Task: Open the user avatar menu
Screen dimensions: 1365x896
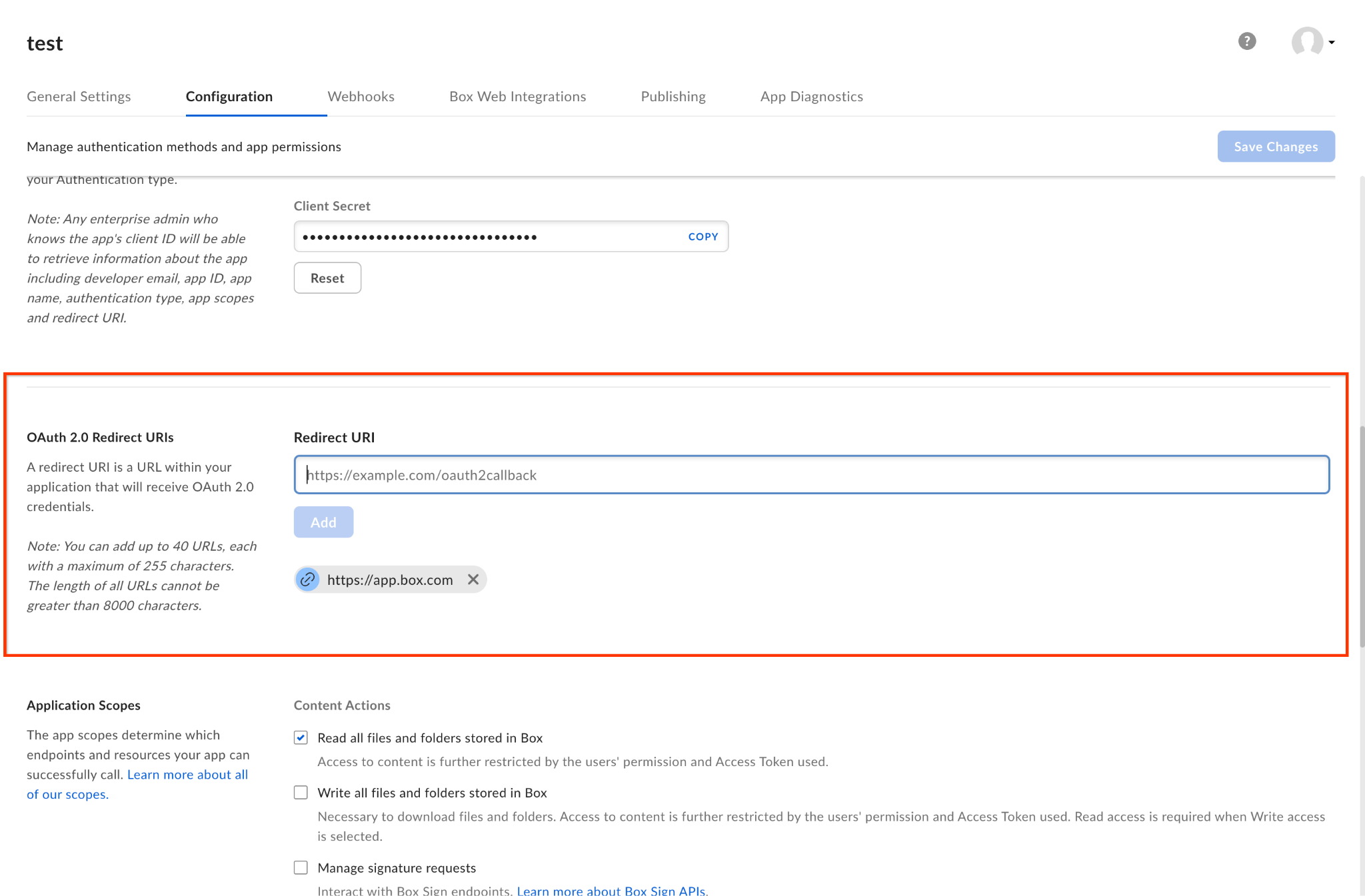Action: (x=1306, y=42)
